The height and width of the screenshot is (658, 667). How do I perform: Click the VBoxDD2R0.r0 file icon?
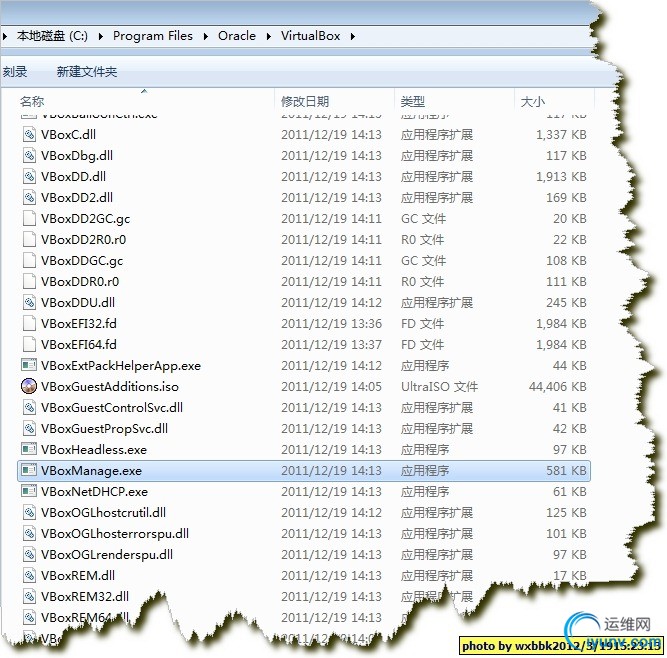29,239
